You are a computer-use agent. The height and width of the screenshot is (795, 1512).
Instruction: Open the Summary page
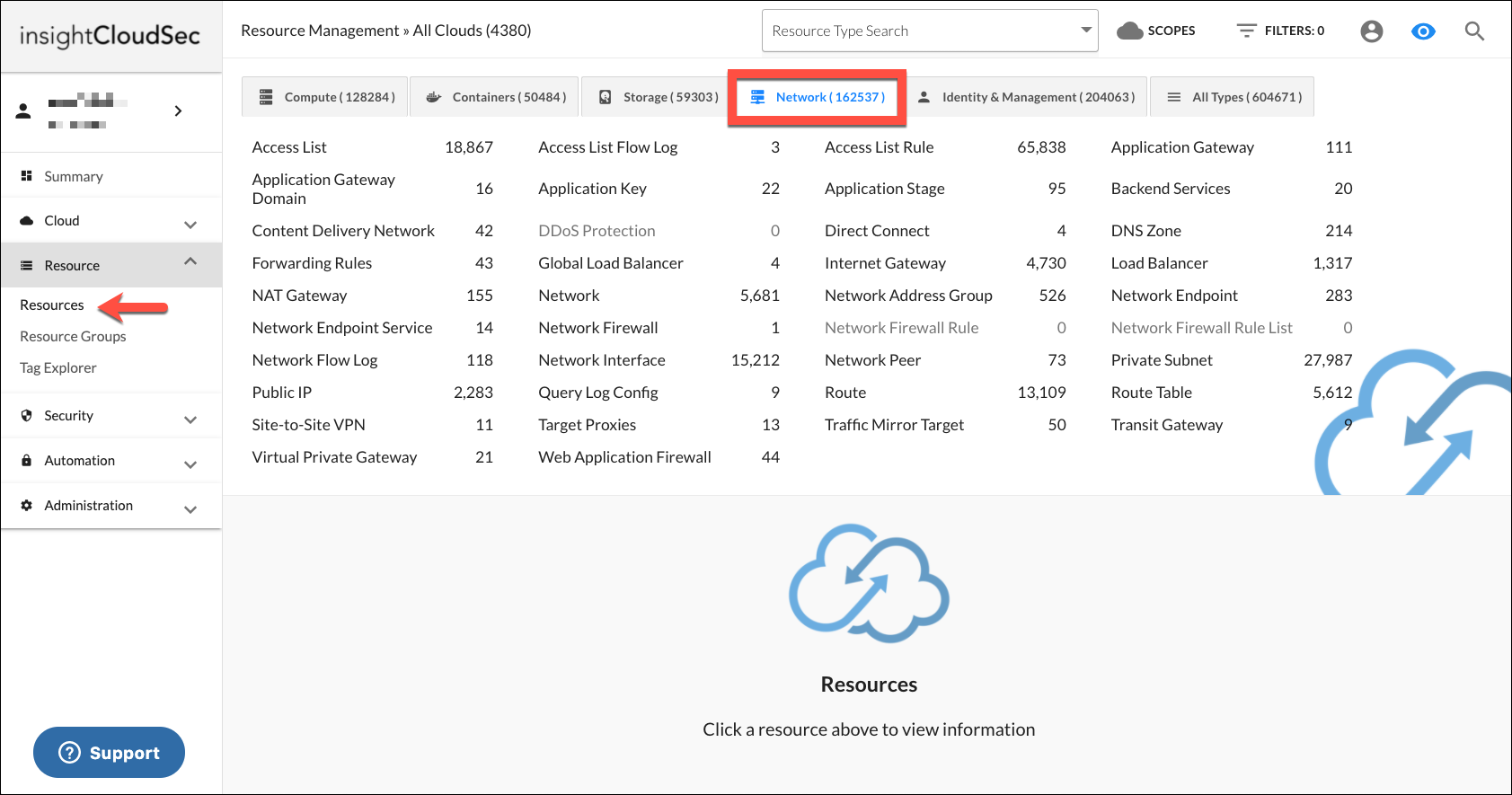point(74,176)
